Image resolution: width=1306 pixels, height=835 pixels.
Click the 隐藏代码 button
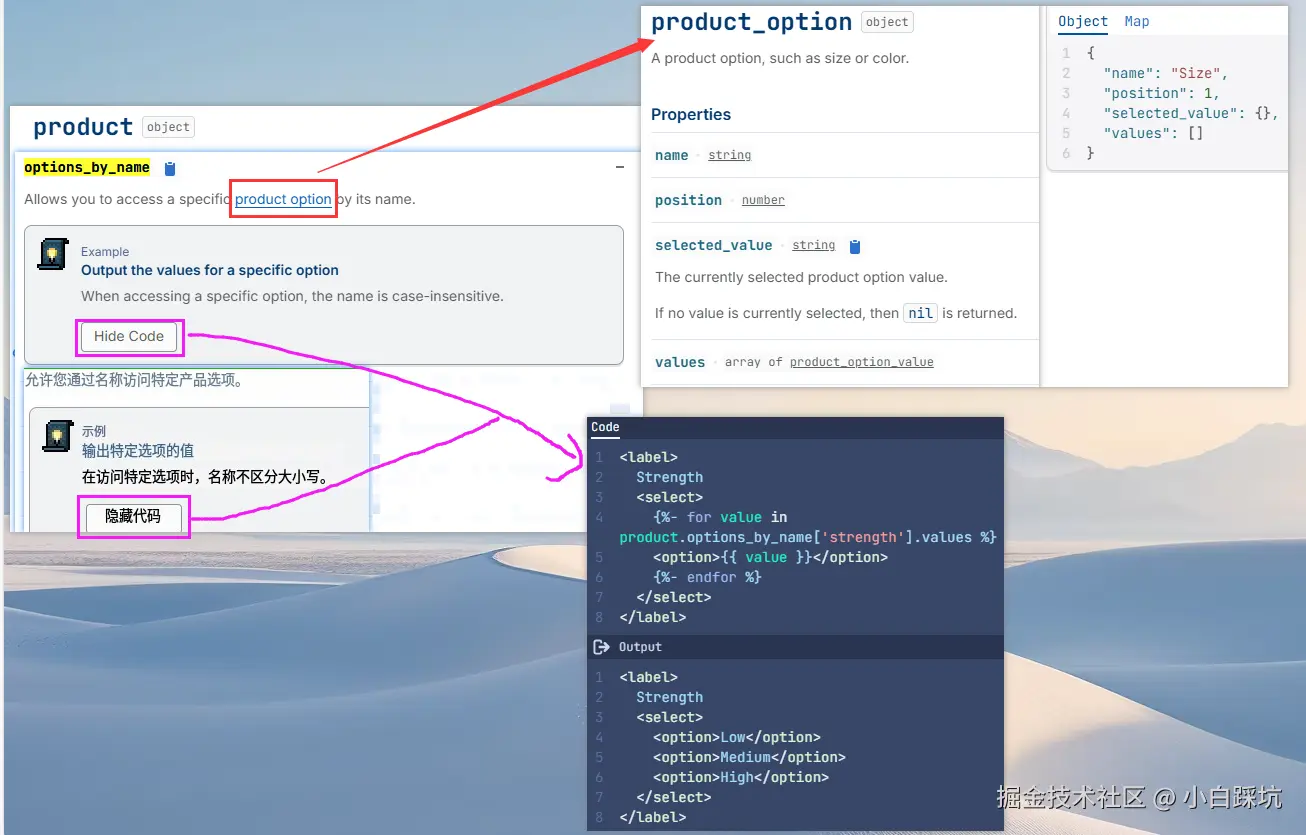tap(133, 517)
